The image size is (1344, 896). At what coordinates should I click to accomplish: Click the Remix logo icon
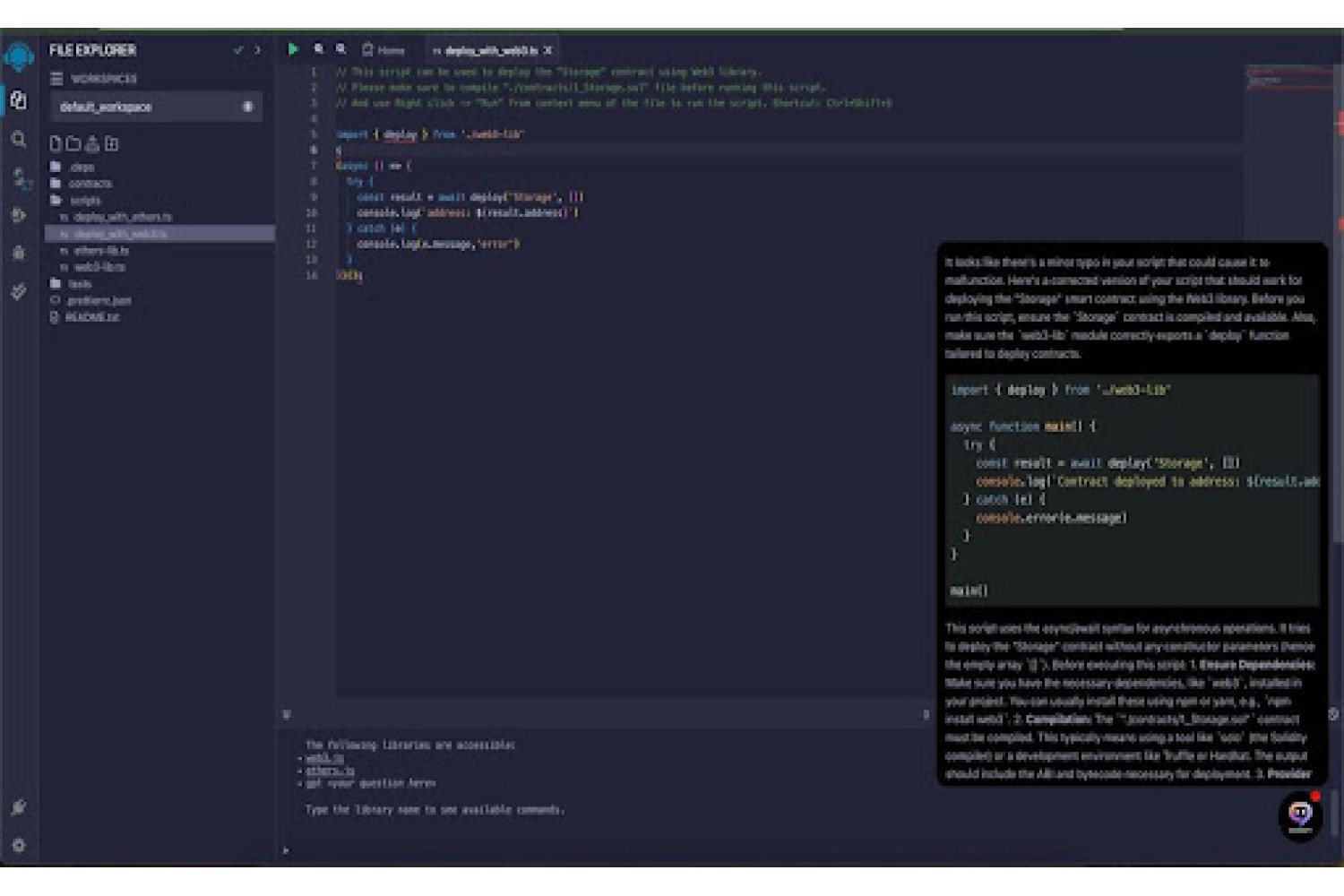coord(18,56)
